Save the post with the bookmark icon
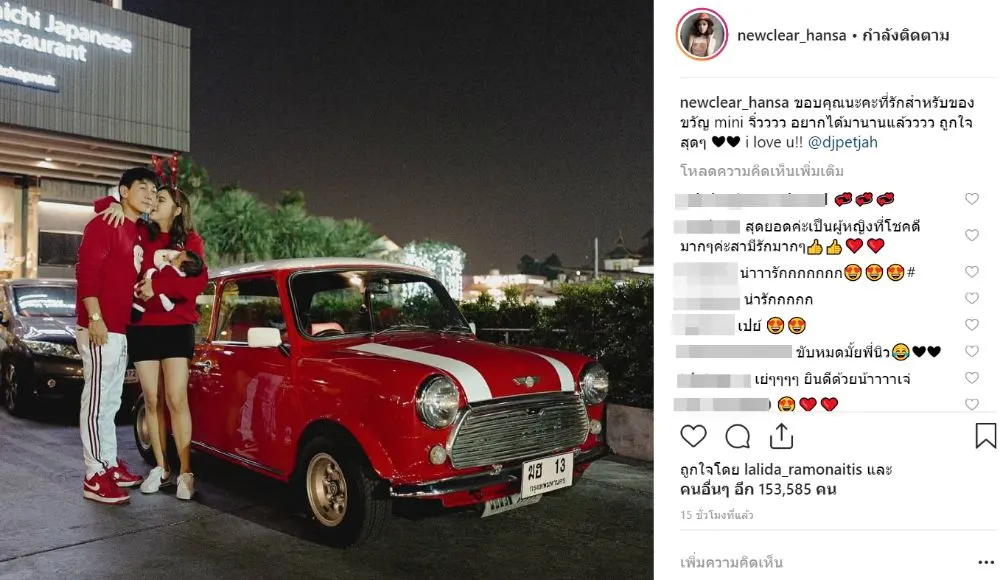Screen dimensions: 1000x580 coord(985,436)
